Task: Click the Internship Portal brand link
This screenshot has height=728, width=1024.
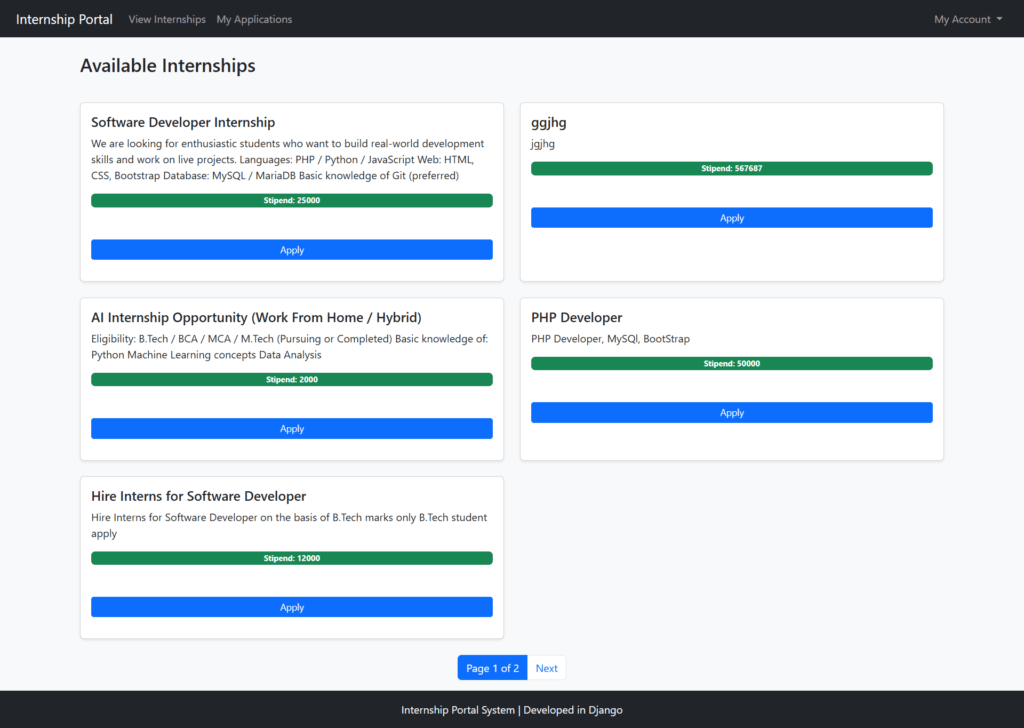Action: [x=63, y=18]
